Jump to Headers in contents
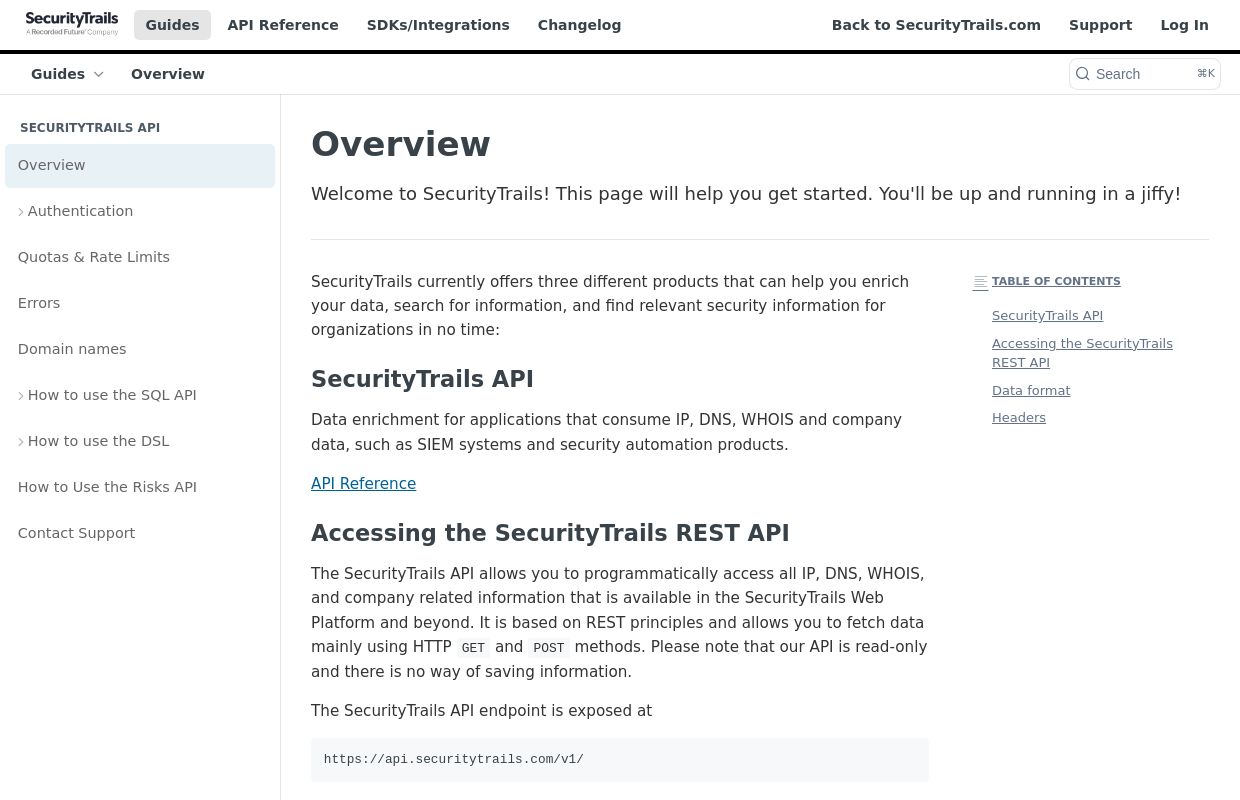 [1019, 418]
